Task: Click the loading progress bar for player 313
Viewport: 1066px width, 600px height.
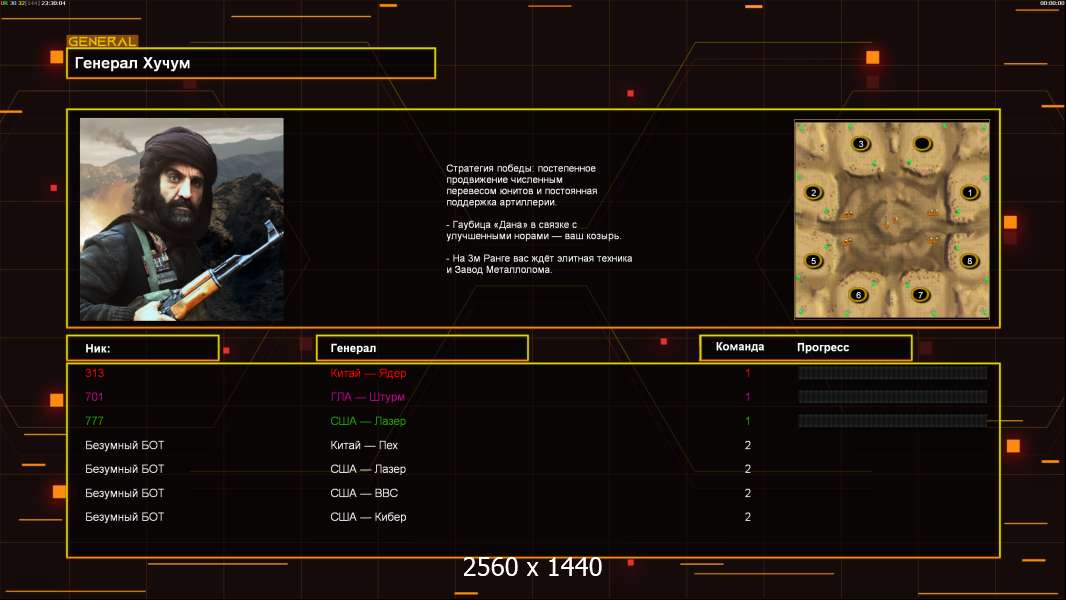Action: coord(892,373)
